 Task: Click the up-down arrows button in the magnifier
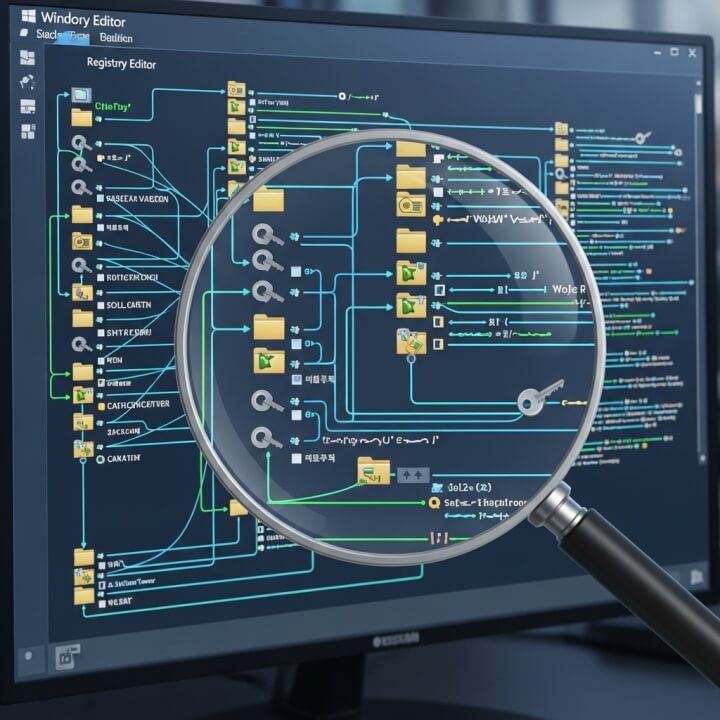(x=413, y=475)
